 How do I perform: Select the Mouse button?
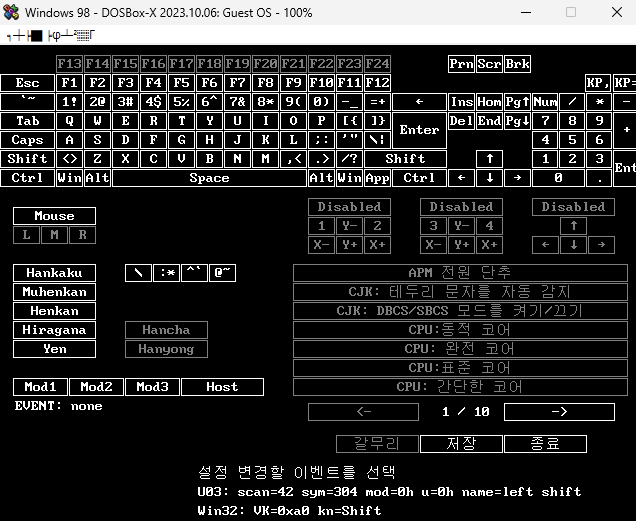coord(54,216)
